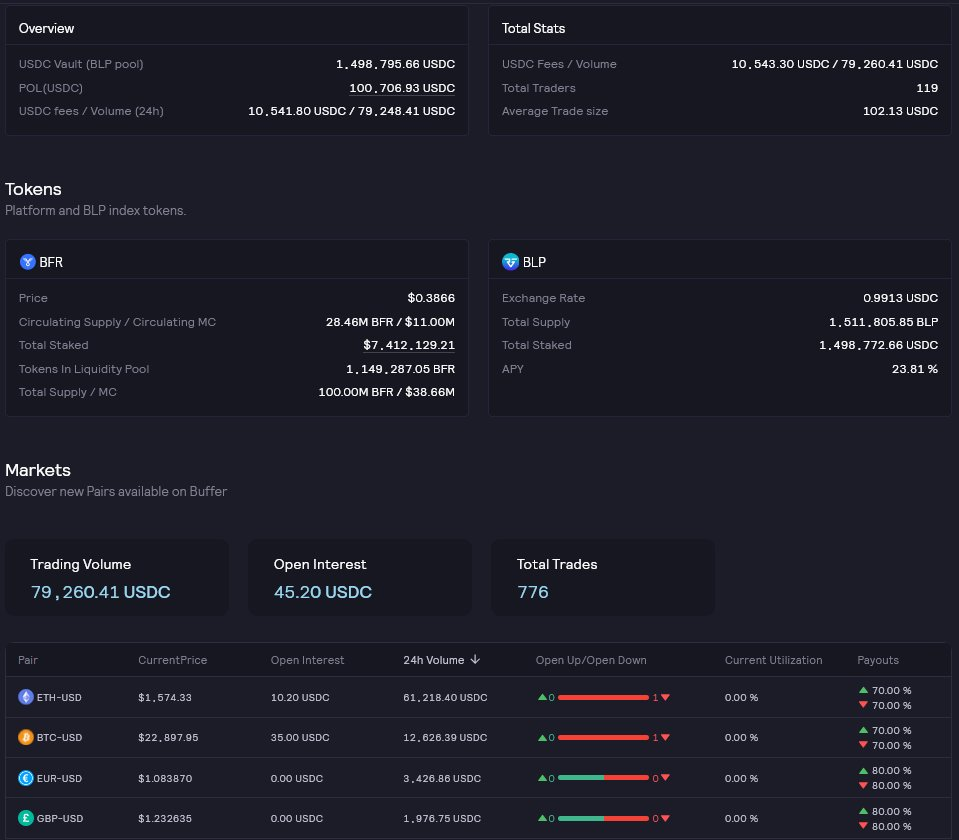Click the BFR price $0.3866
Viewport: 959px width, 840px height.
click(x=431, y=298)
